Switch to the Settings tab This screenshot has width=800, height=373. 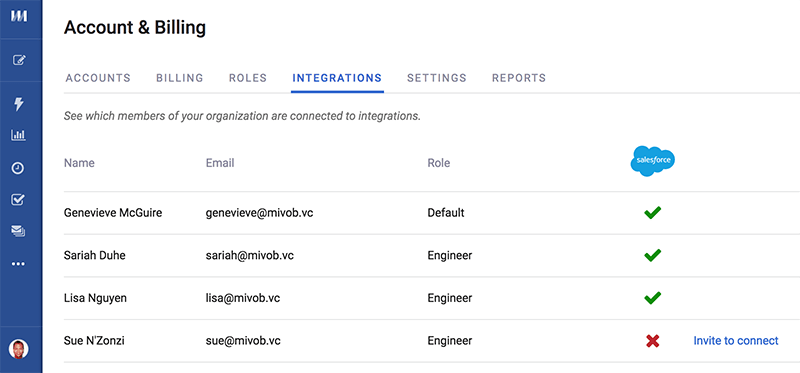point(437,78)
